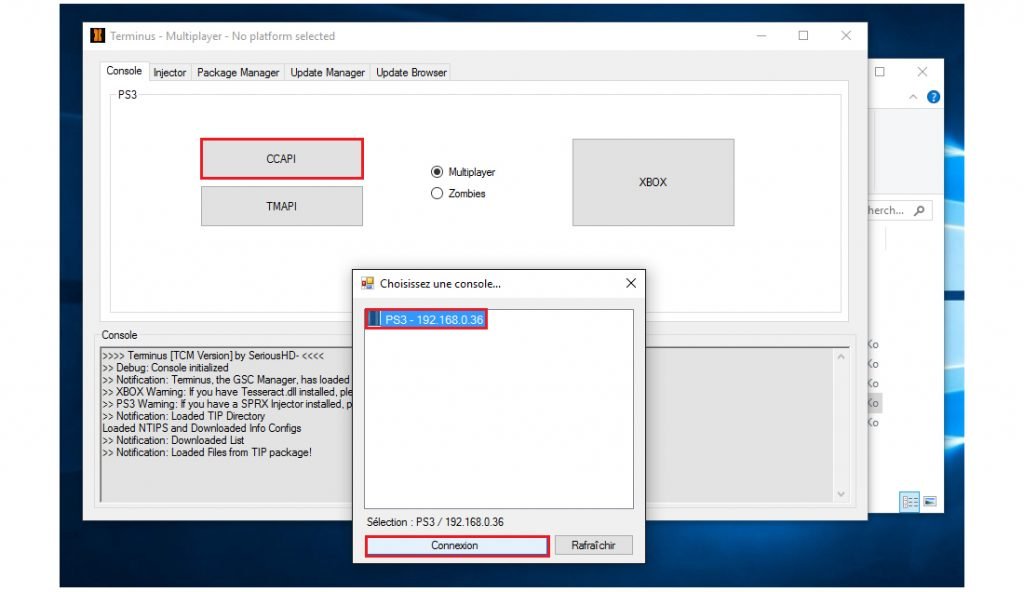The image size is (1024, 592).
Task: Click the Terminus app icon in title bar
Action: [97, 35]
